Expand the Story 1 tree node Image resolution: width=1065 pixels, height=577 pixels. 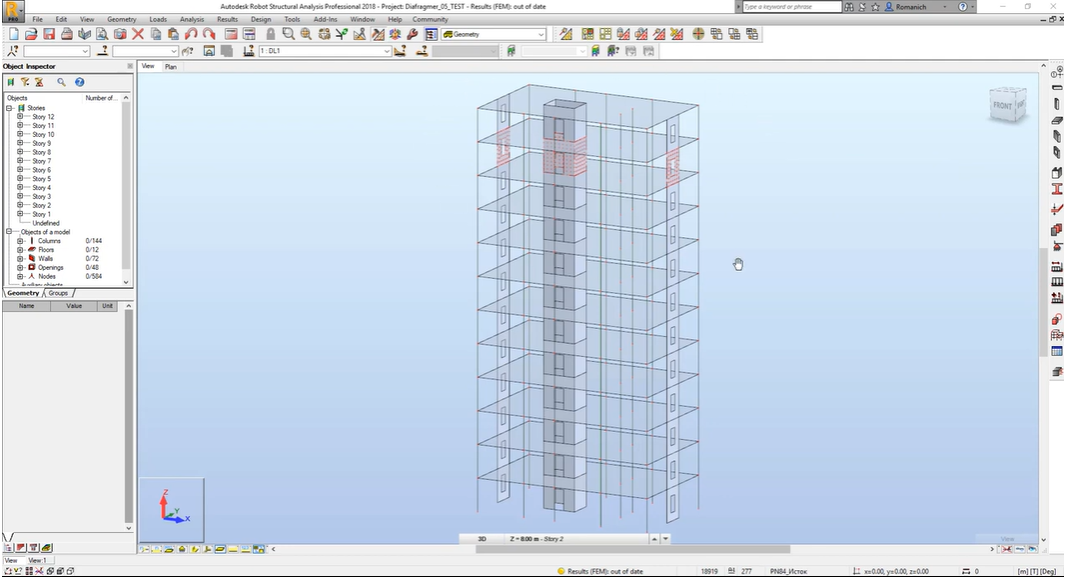coord(20,214)
